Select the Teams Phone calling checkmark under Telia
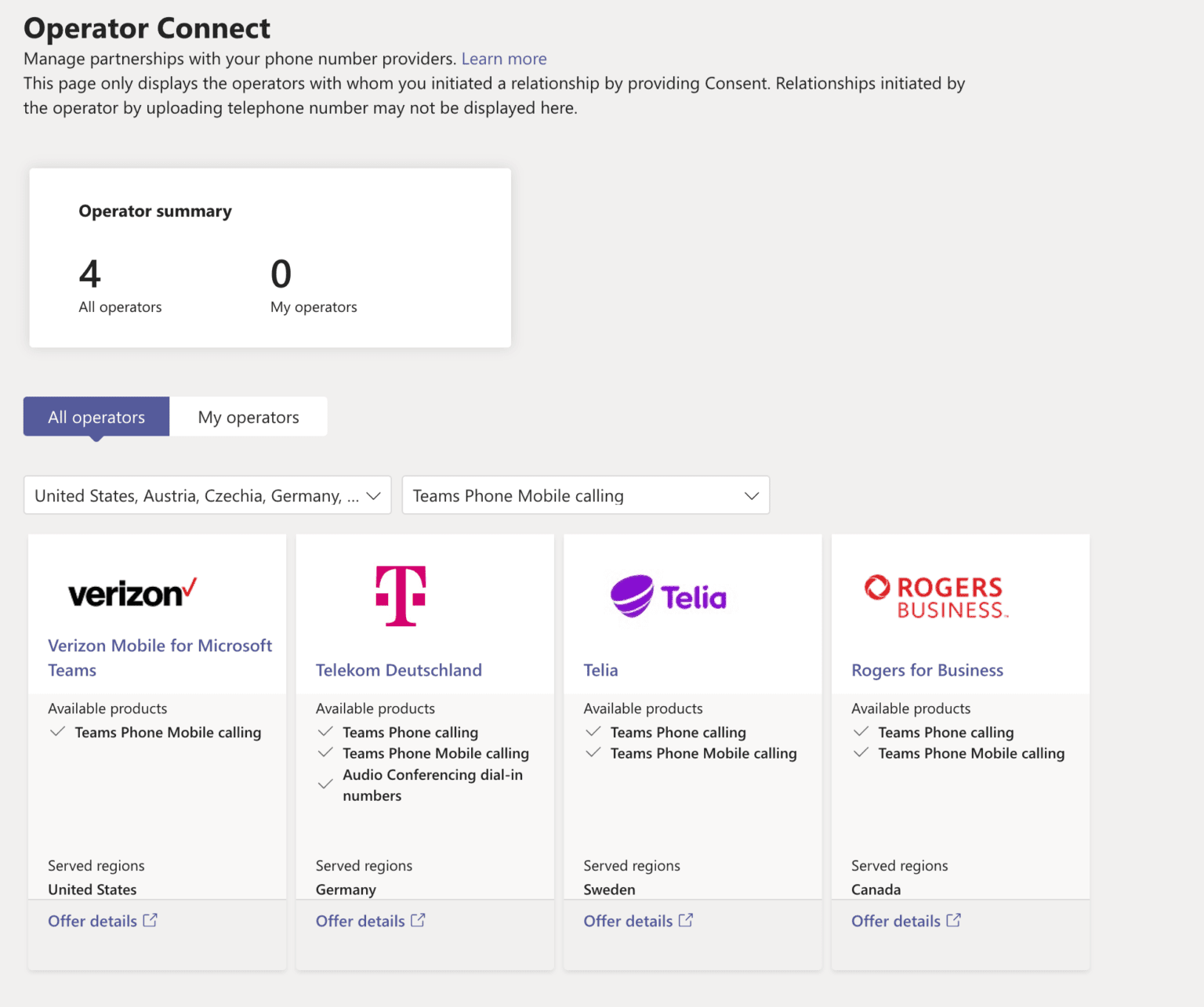 (593, 732)
